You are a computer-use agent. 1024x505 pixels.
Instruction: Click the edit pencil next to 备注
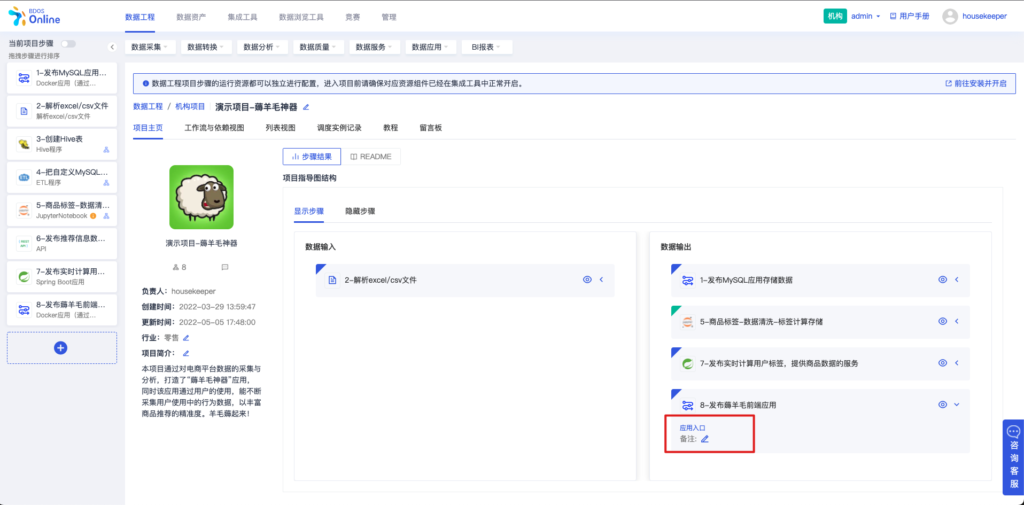click(x=705, y=439)
